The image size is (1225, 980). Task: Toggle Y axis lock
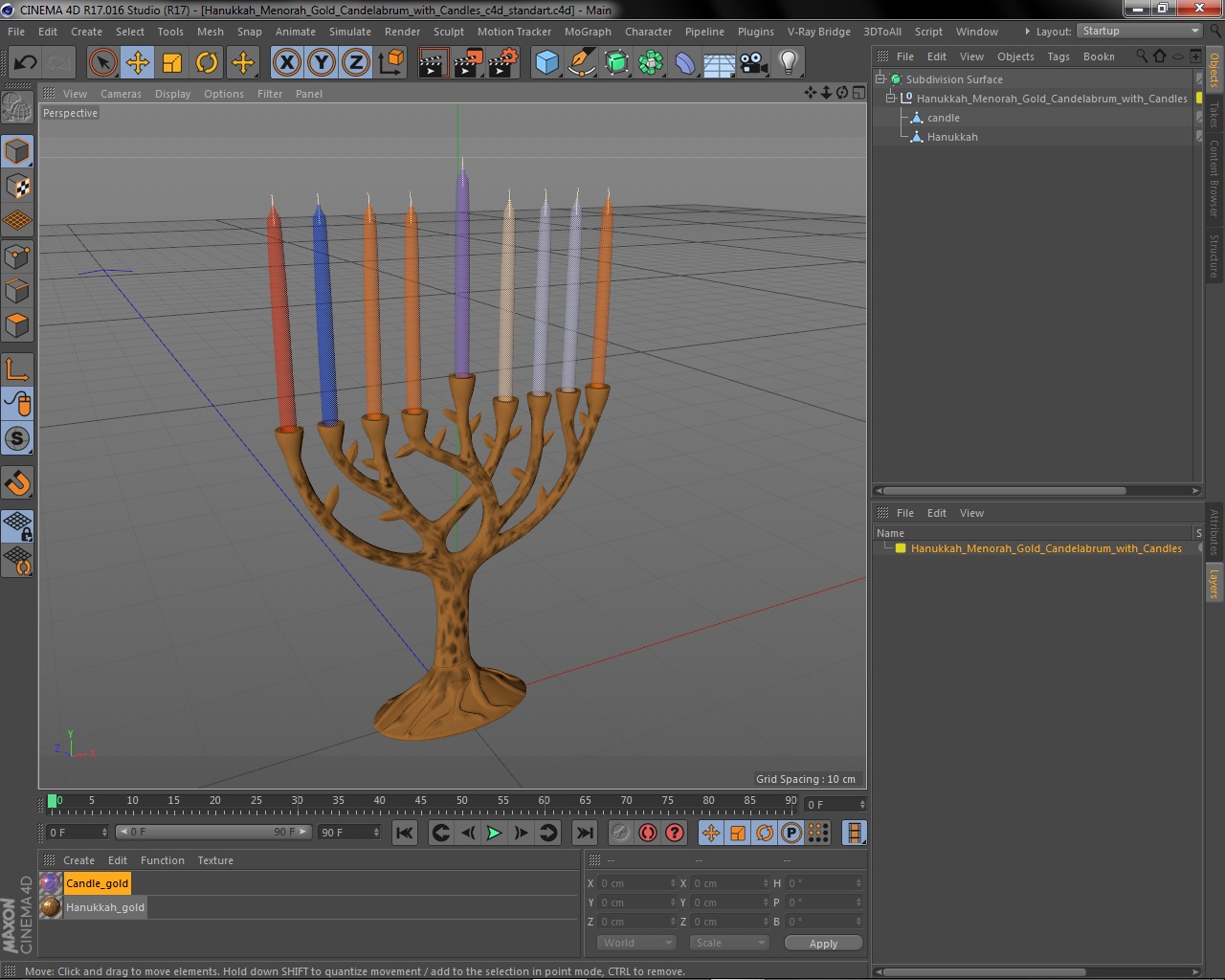point(322,63)
